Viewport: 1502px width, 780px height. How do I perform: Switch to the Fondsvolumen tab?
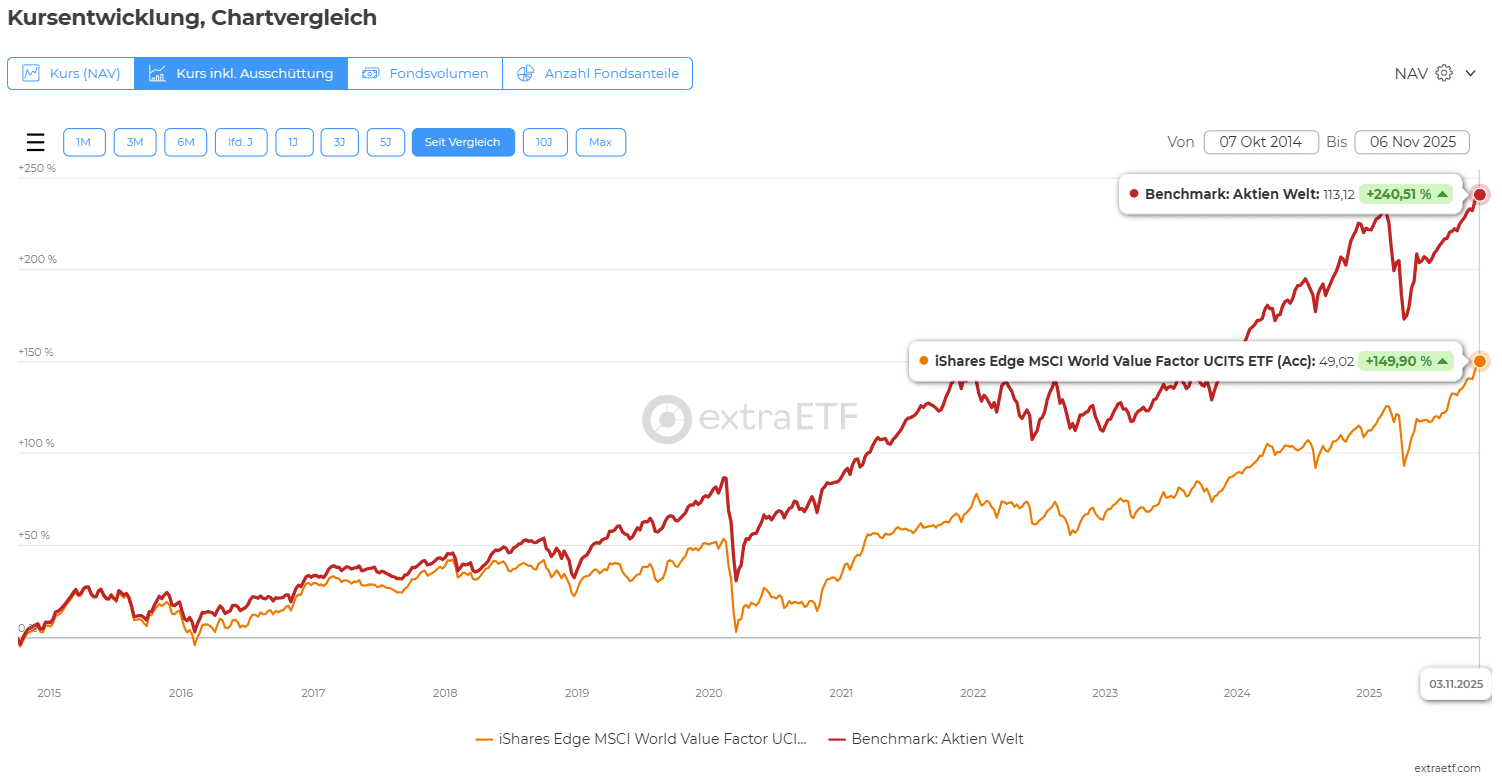(x=438, y=73)
